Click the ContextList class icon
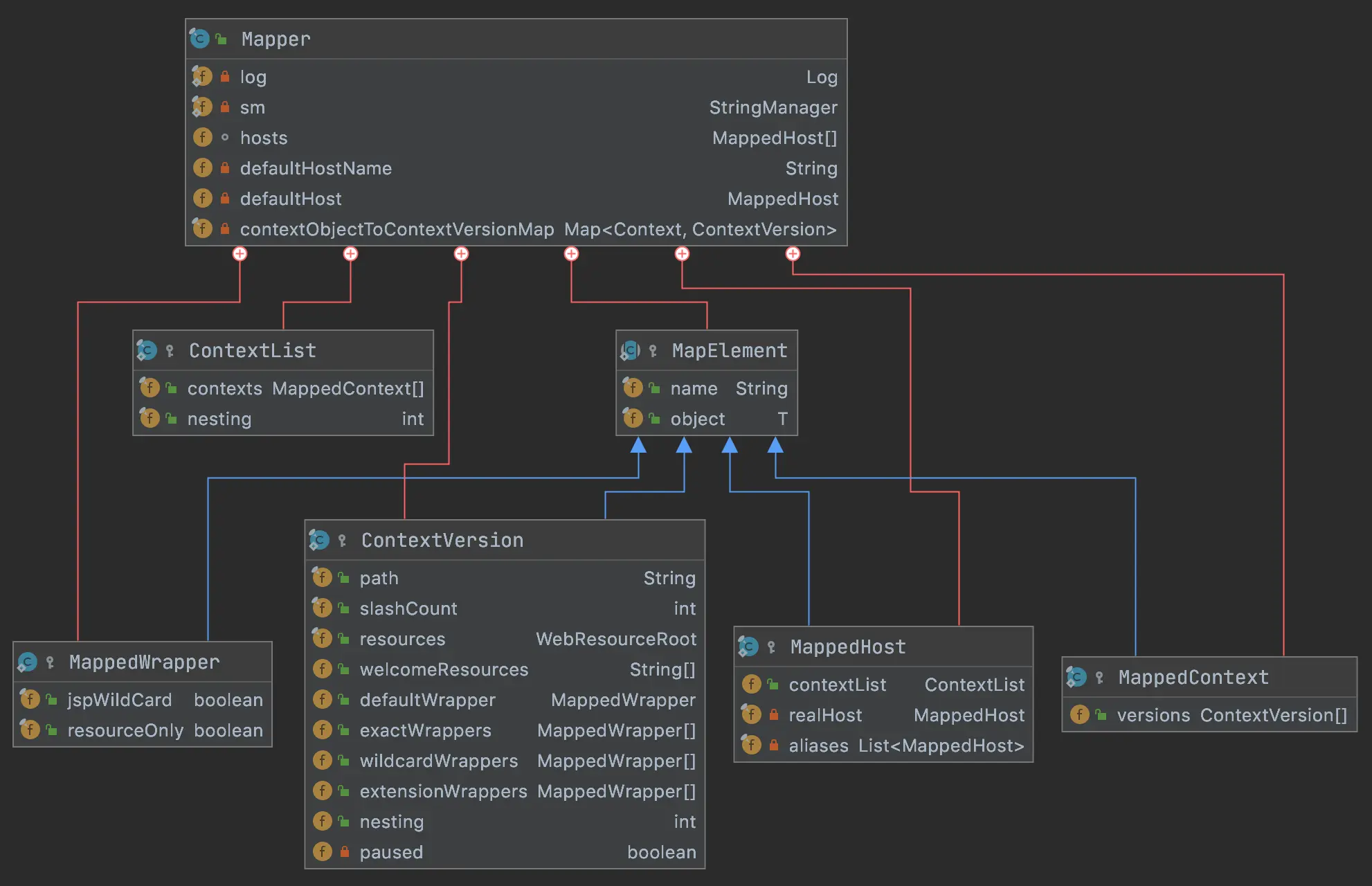 [x=147, y=350]
